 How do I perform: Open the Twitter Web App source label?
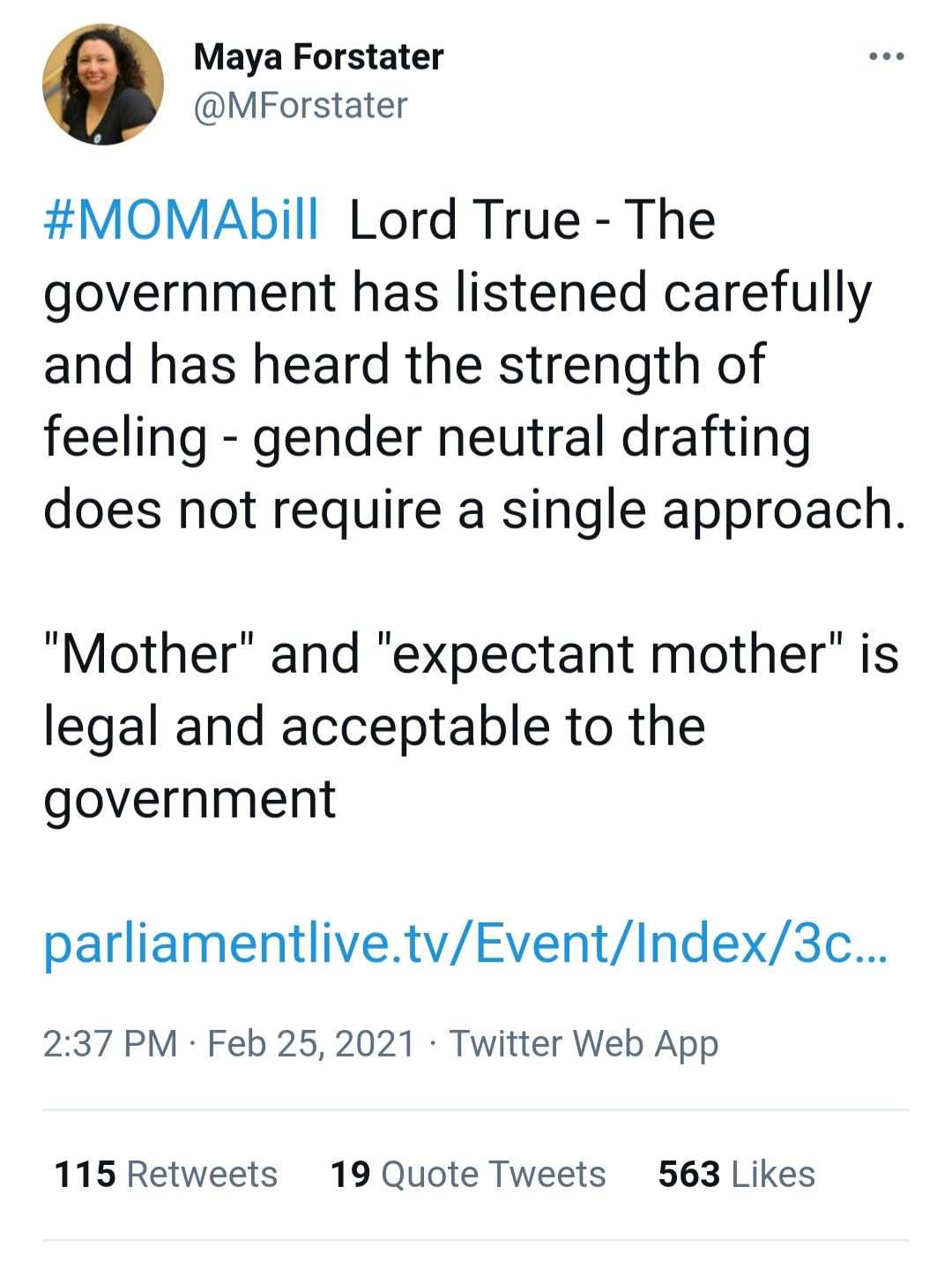pyautogui.click(x=584, y=1045)
